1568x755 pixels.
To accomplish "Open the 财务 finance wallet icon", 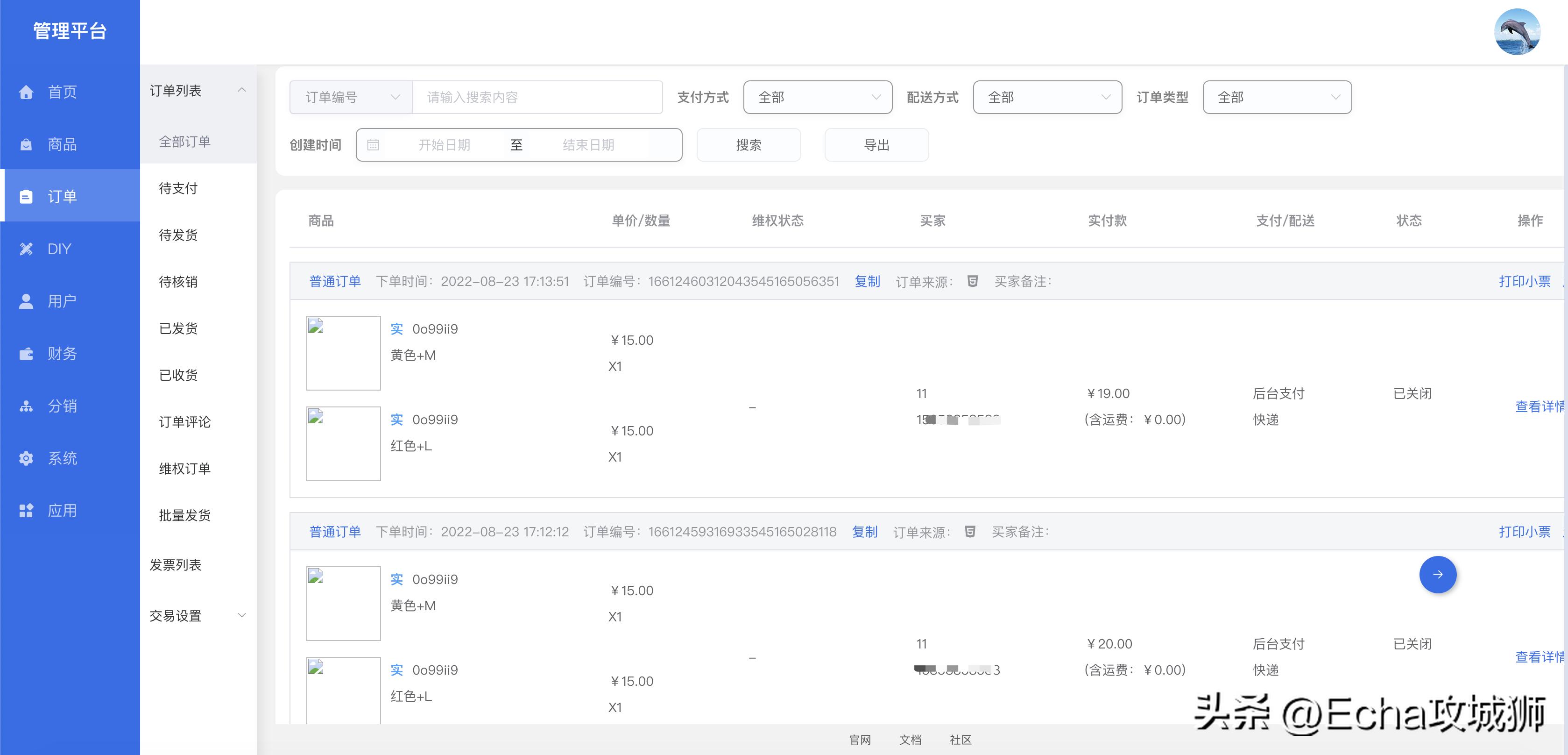I will 26,353.
